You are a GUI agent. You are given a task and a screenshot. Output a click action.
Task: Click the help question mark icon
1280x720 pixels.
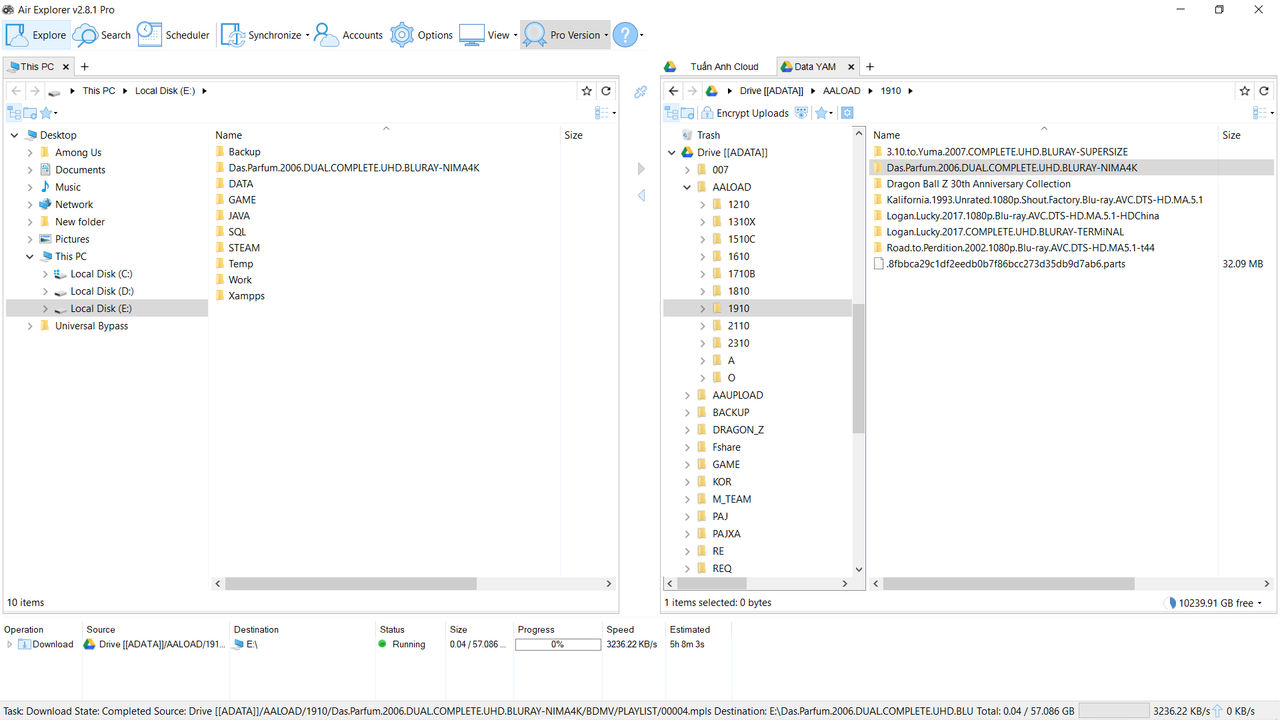click(625, 35)
